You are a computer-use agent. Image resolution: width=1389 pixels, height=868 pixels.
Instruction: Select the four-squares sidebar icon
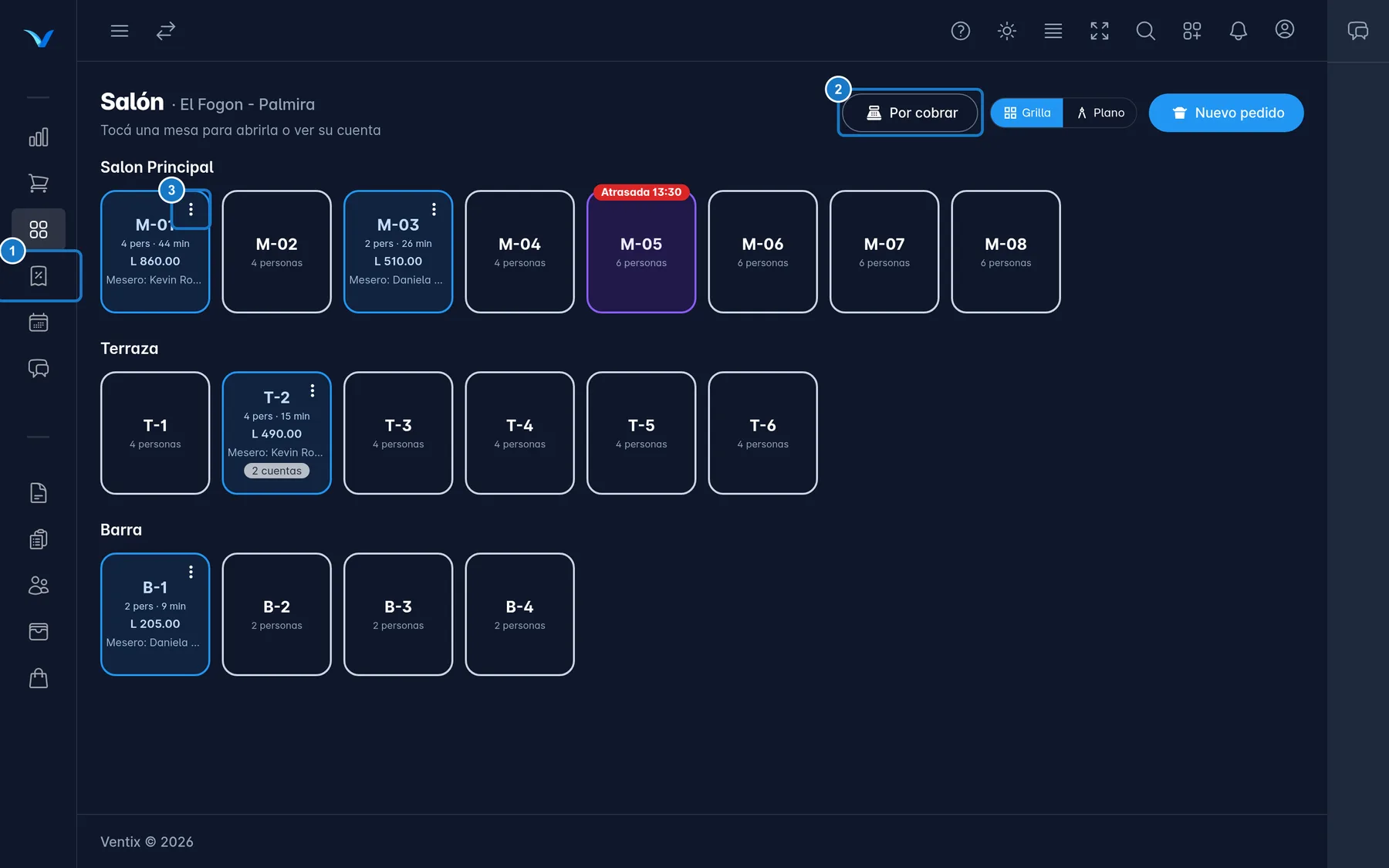[x=39, y=230]
